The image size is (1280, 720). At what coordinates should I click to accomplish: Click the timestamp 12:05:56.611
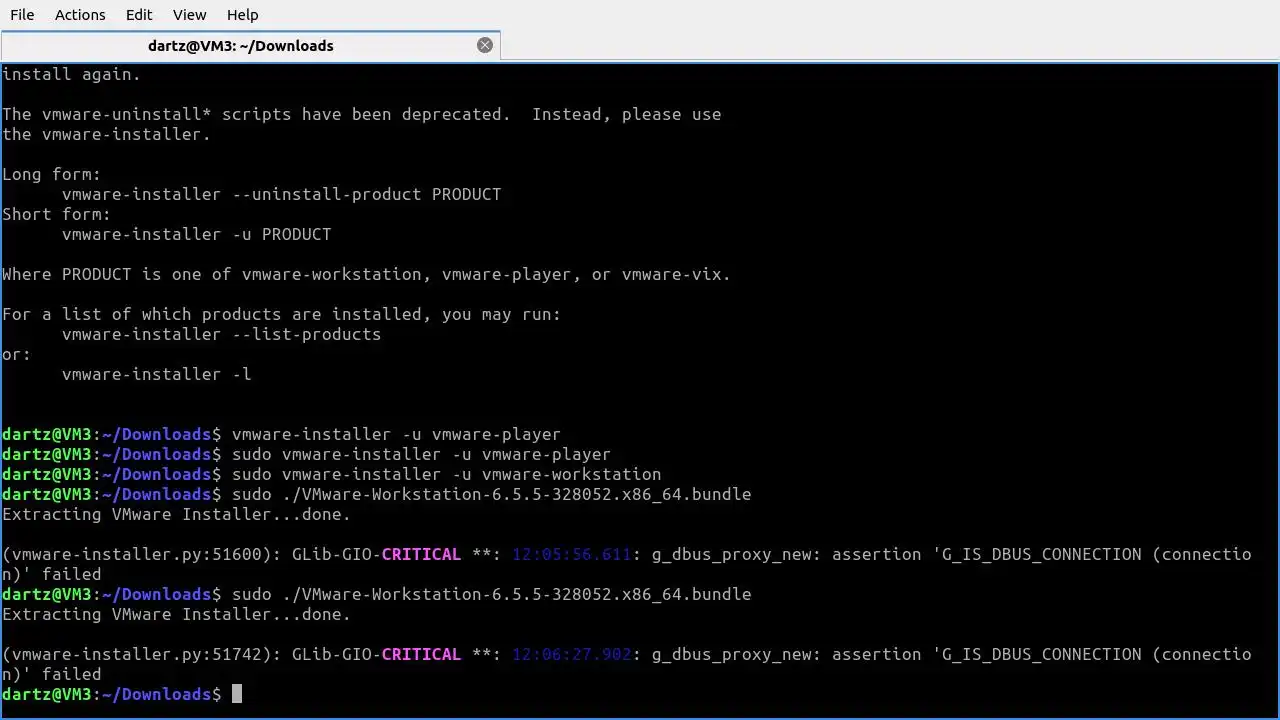[572, 554]
